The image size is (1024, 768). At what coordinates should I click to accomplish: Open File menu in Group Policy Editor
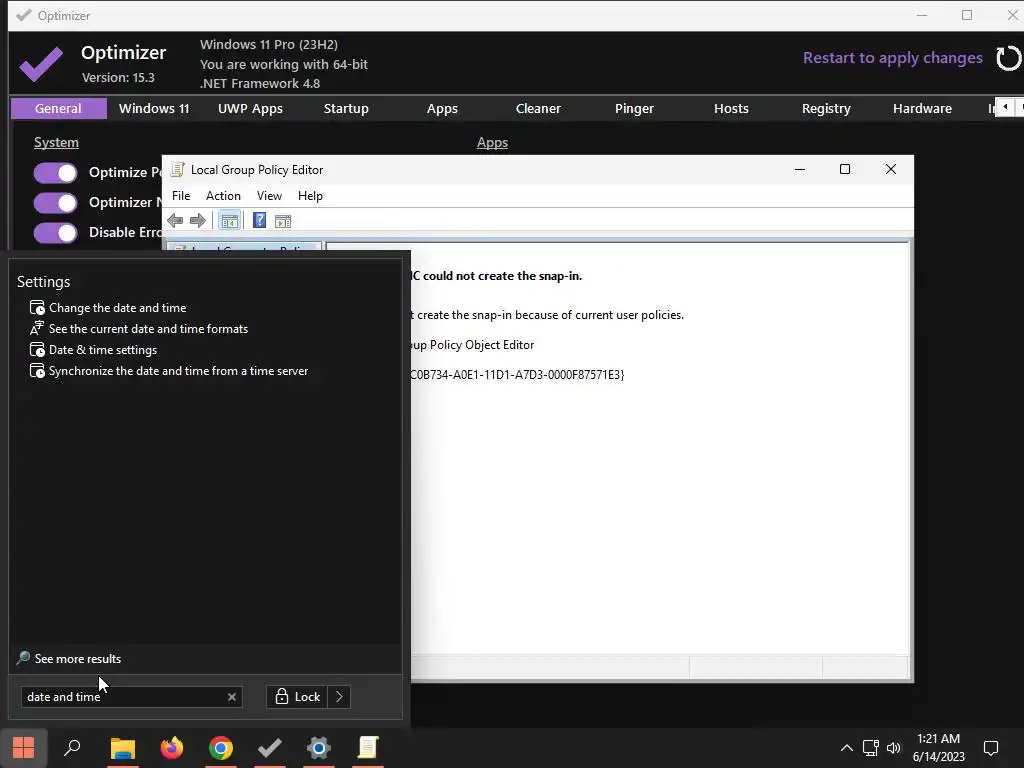click(x=181, y=196)
